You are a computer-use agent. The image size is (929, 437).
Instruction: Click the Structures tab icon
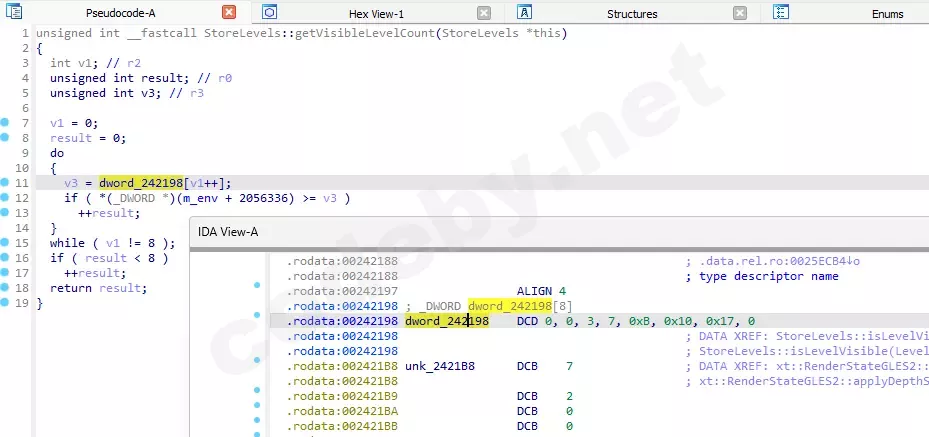click(524, 12)
